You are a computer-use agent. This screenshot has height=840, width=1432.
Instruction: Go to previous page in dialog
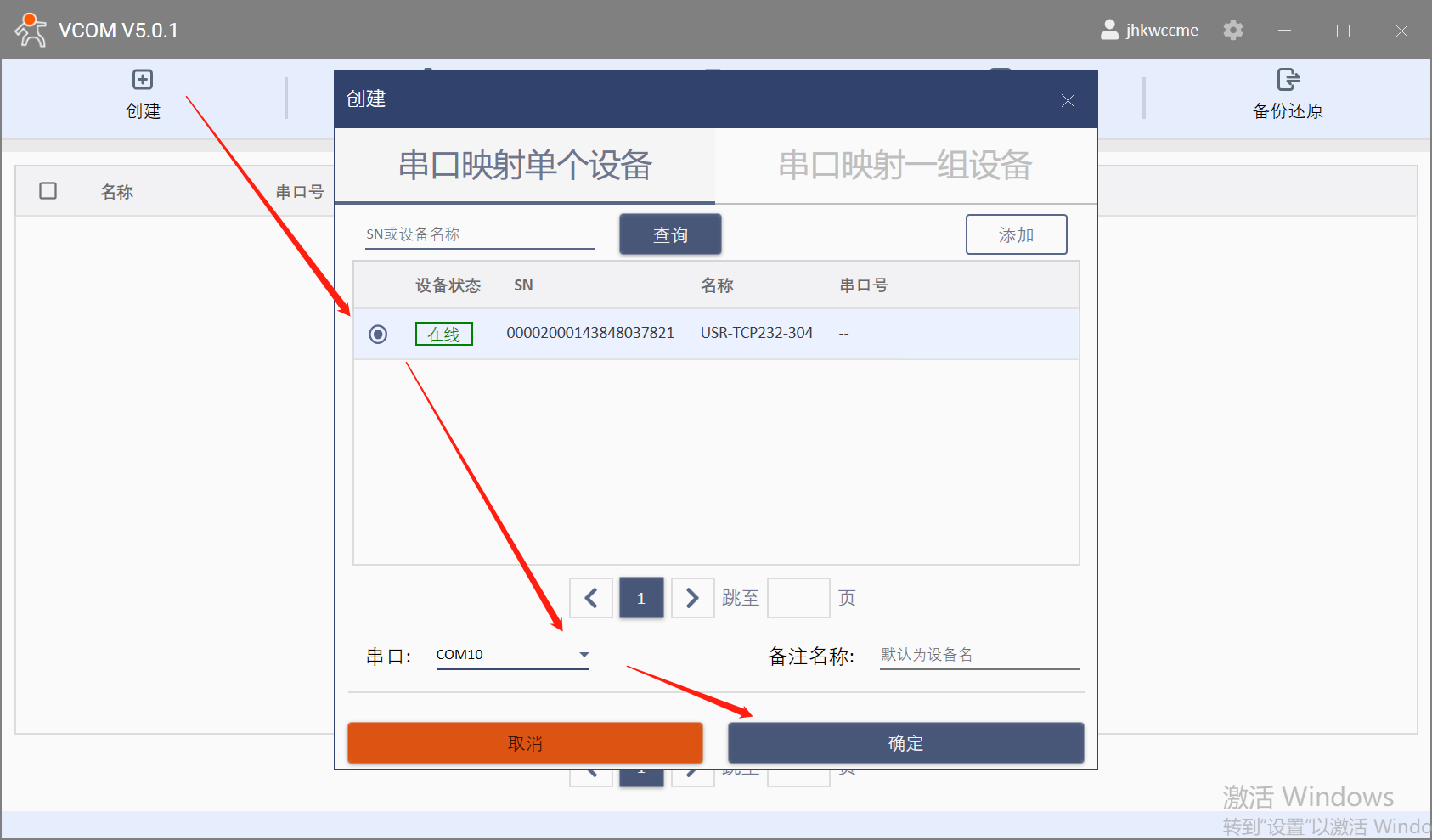pos(591,598)
